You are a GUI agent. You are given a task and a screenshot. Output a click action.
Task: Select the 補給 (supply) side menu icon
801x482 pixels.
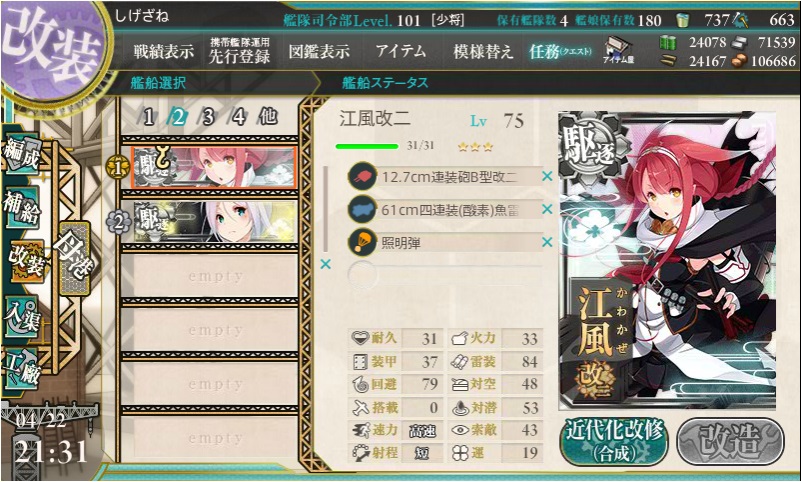(21, 209)
